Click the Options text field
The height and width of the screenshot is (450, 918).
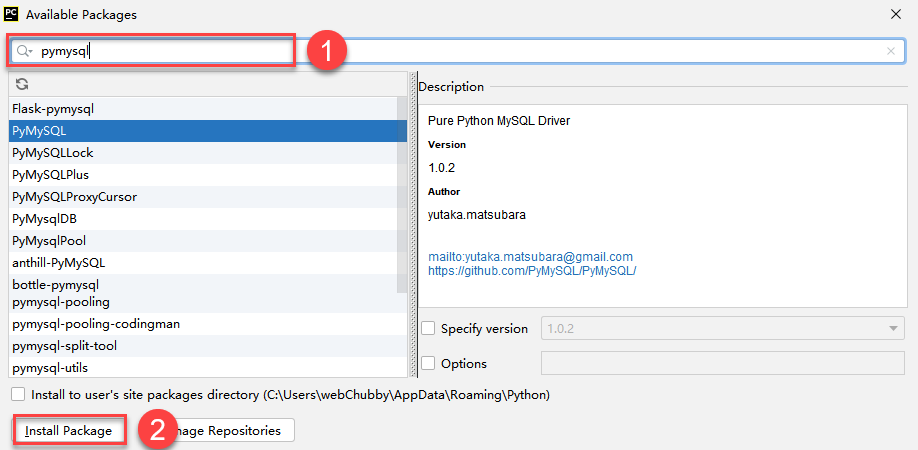tap(724, 363)
